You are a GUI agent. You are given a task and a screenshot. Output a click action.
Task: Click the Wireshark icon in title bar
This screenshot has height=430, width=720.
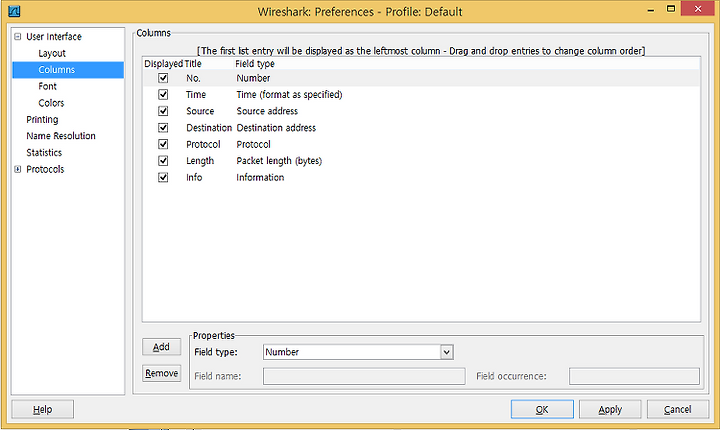[14, 11]
